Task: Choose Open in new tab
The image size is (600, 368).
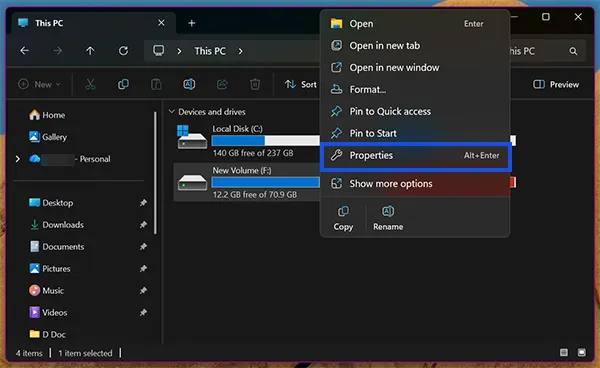Action: [x=415, y=46]
